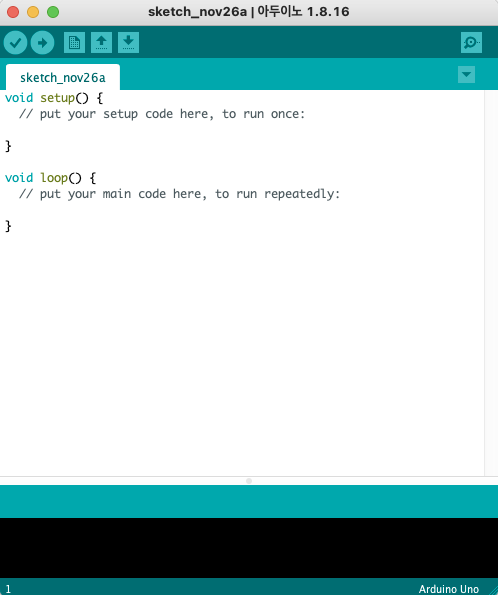Click the editor vertical scrollbar track
Screen dimensions: 498x595
[x=491, y=283]
